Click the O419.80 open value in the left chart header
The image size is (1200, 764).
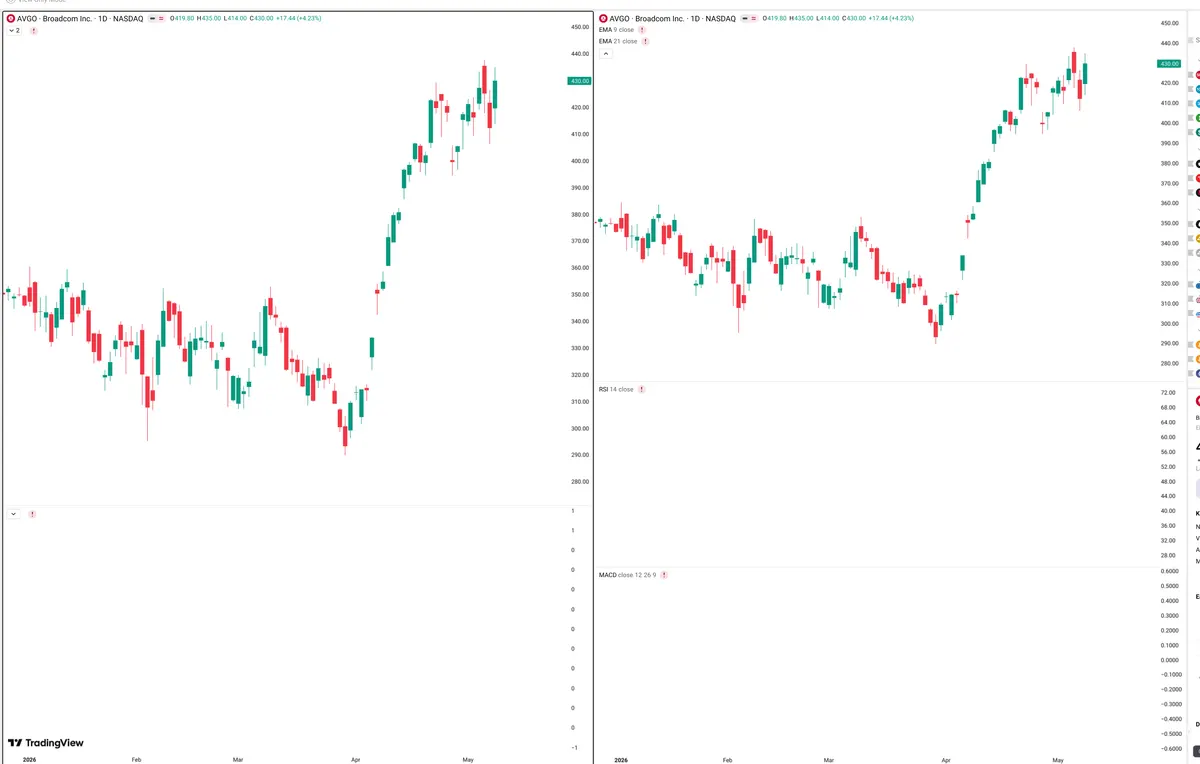pyautogui.click(x=181, y=19)
